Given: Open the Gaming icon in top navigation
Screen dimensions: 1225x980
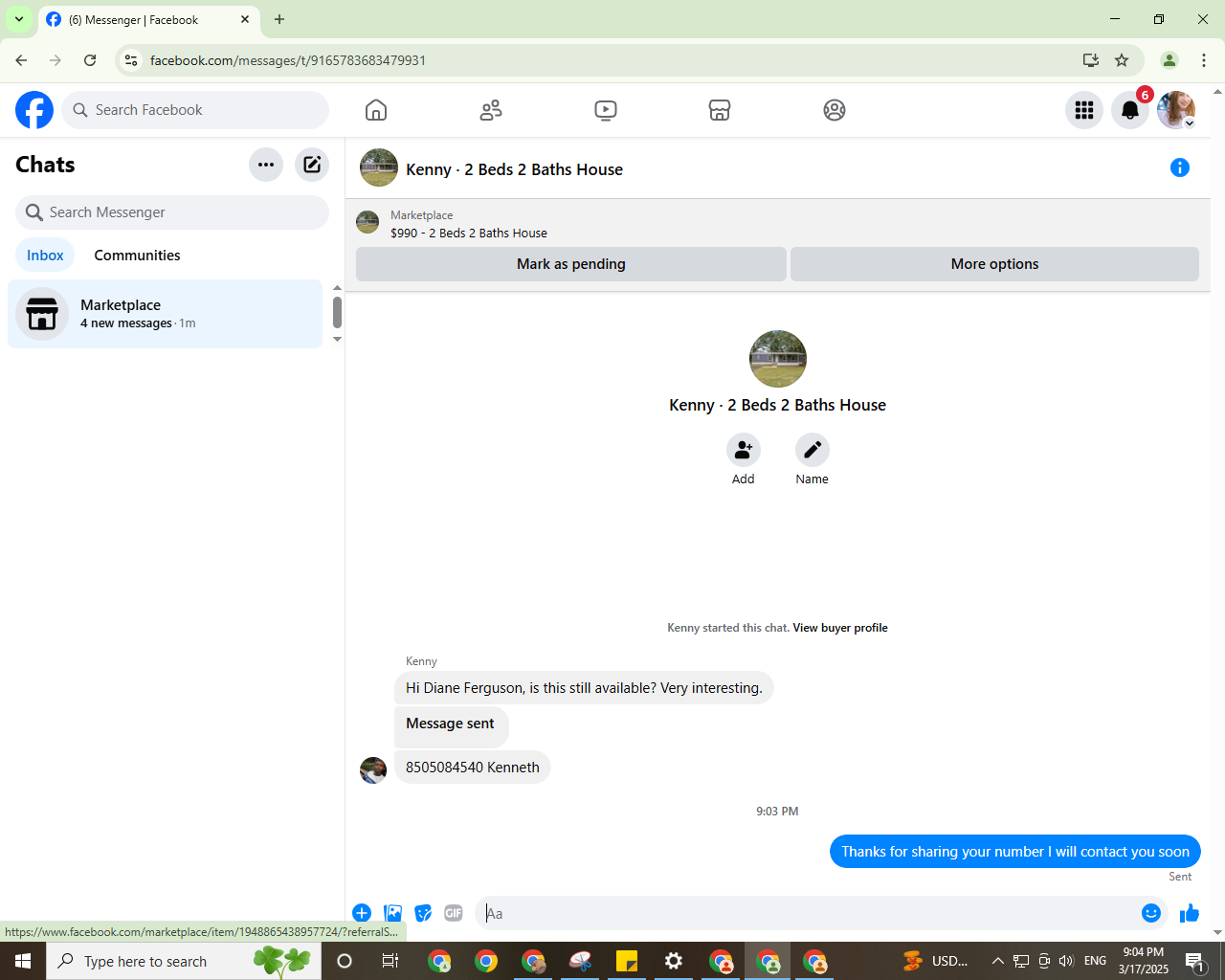Looking at the screenshot, I should (835, 110).
